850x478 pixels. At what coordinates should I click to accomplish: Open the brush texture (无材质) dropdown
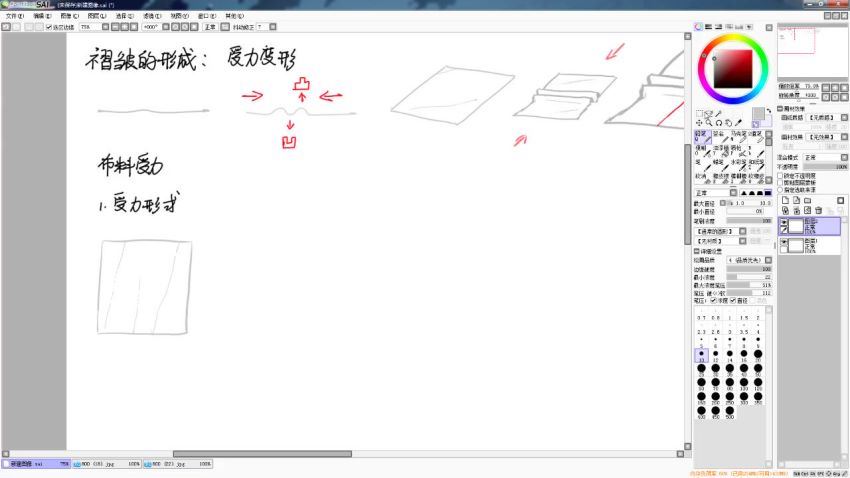click(x=743, y=241)
